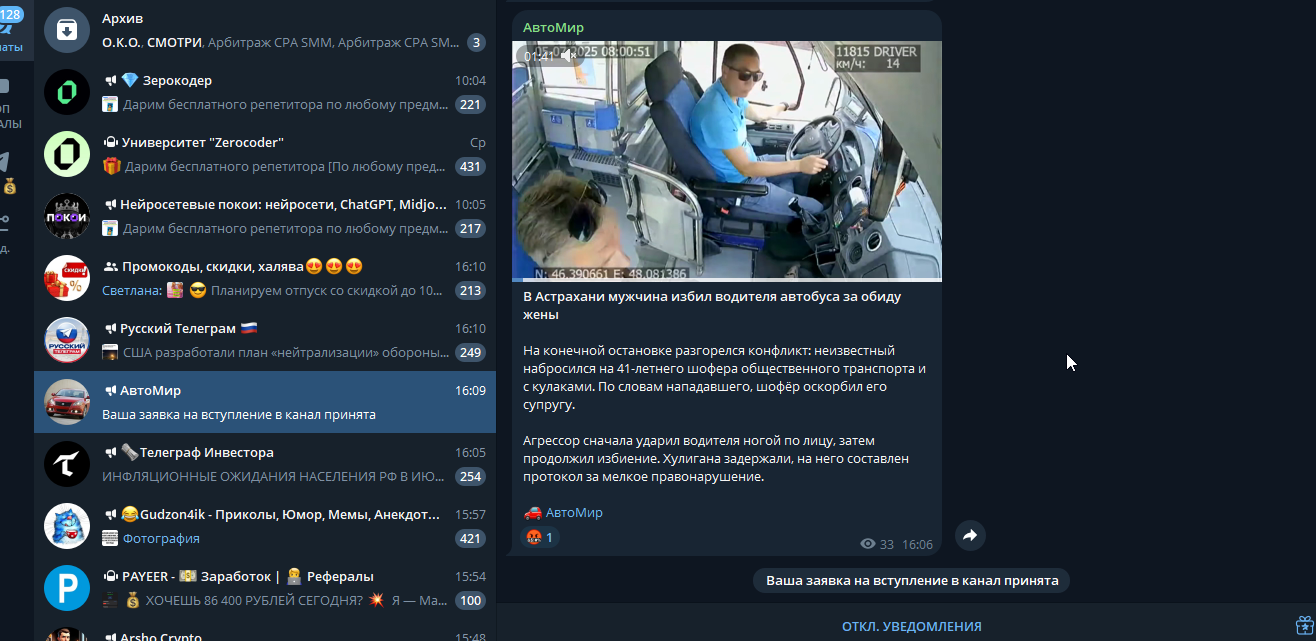The width and height of the screenshot is (1316, 641).
Task: Click the forward arrow beside the АвтоМир post
Action: (x=969, y=536)
